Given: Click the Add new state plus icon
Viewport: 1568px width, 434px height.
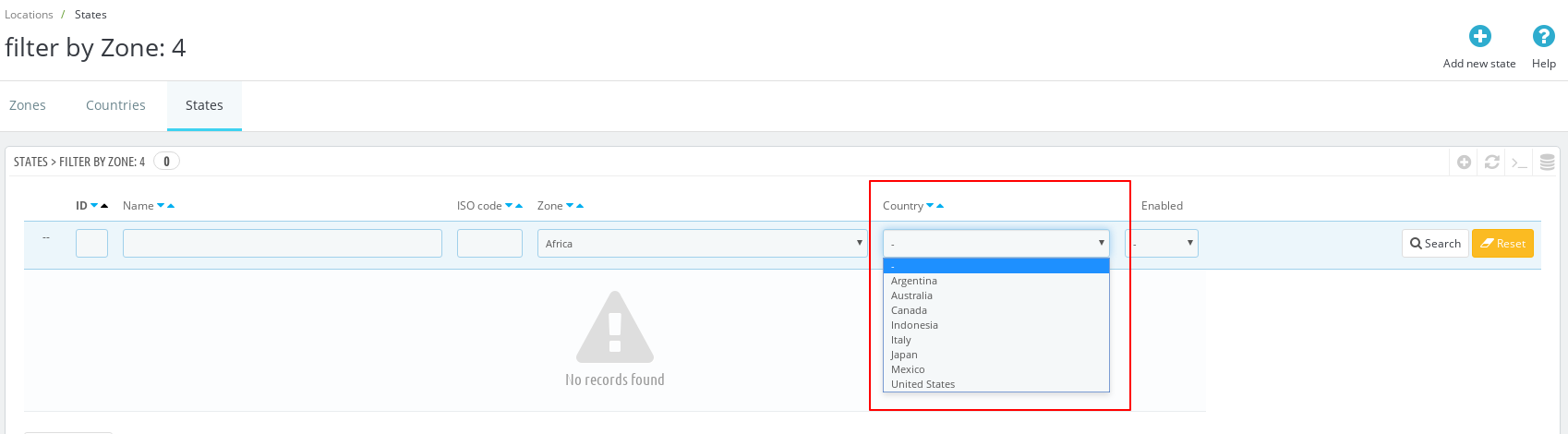Looking at the screenshot, I should point(1480,36).
